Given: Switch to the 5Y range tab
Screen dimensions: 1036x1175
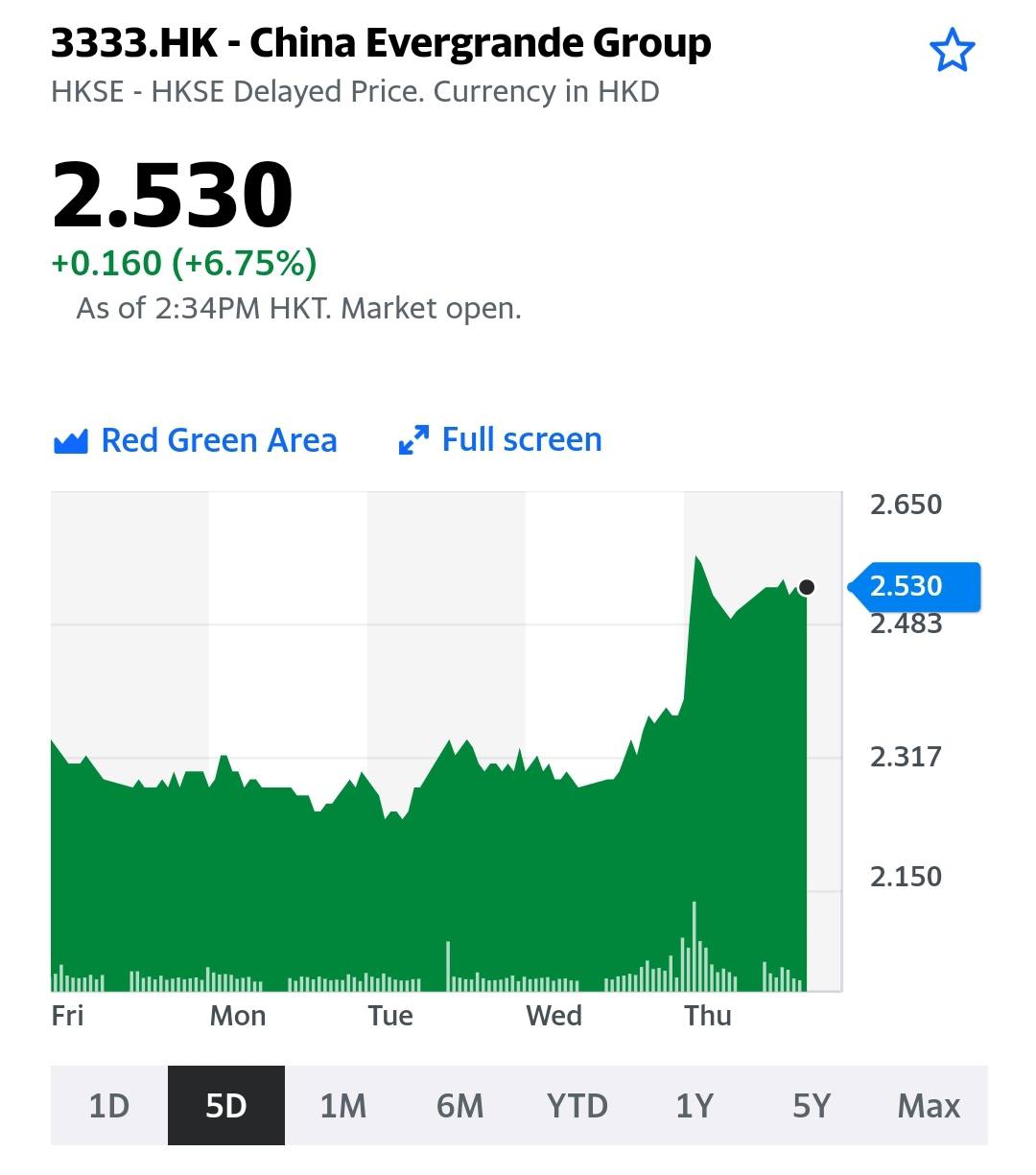Looking at the screenshot, I should (812, 1106).
